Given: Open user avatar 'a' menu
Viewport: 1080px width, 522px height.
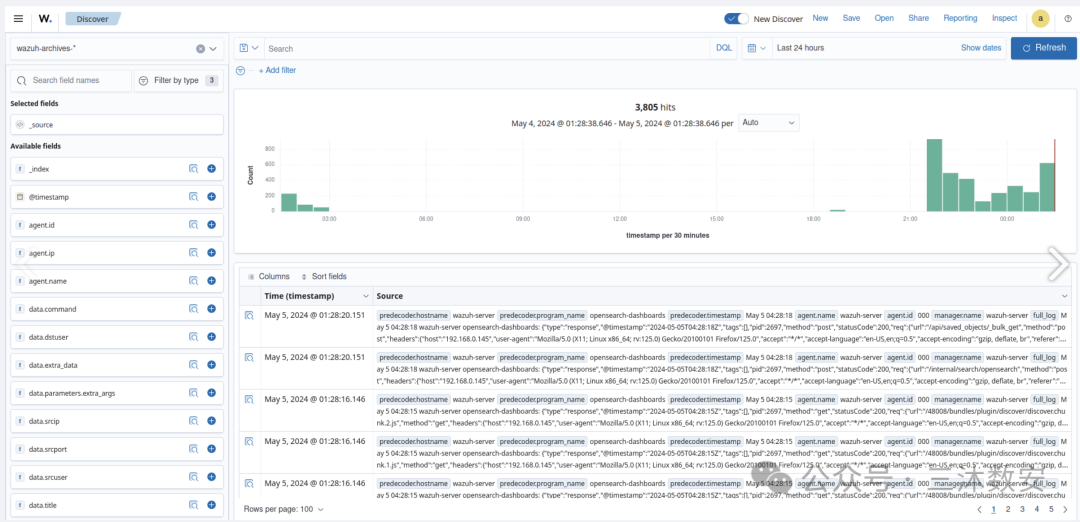Looking at the screenshot, I should click(x=1040, y=19).
